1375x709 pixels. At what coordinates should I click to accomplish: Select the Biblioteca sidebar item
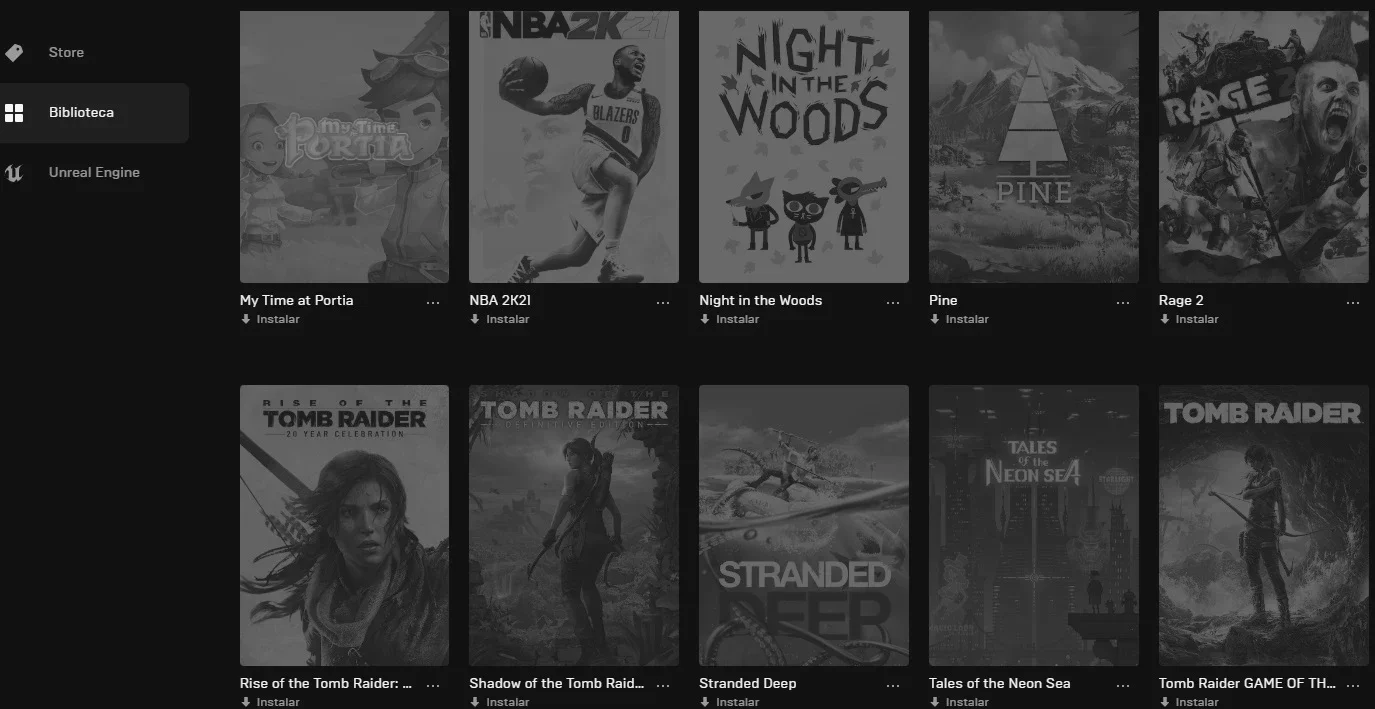pos(94,112)
